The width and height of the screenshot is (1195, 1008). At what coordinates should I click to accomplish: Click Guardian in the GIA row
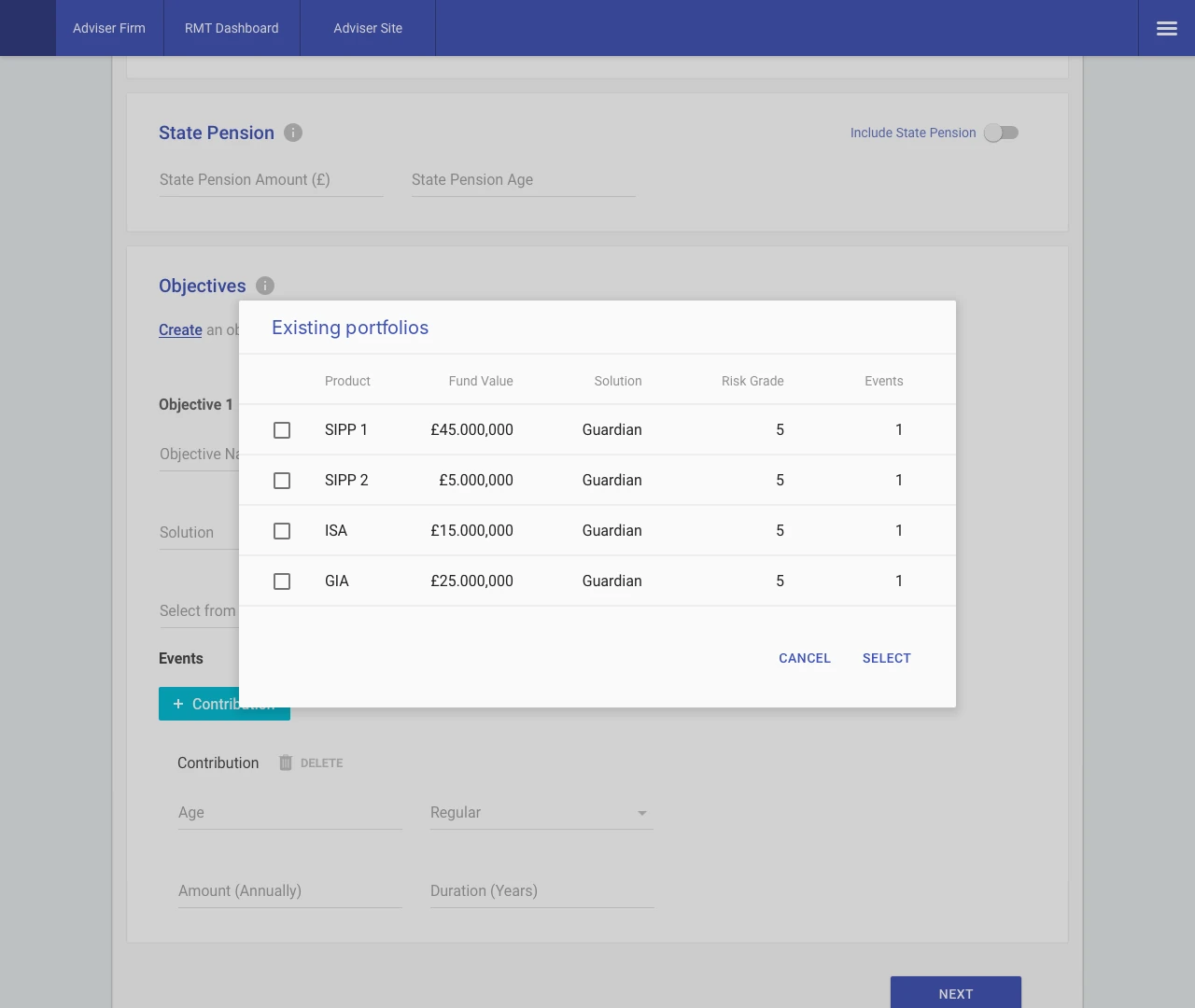[x=612, y=581]
